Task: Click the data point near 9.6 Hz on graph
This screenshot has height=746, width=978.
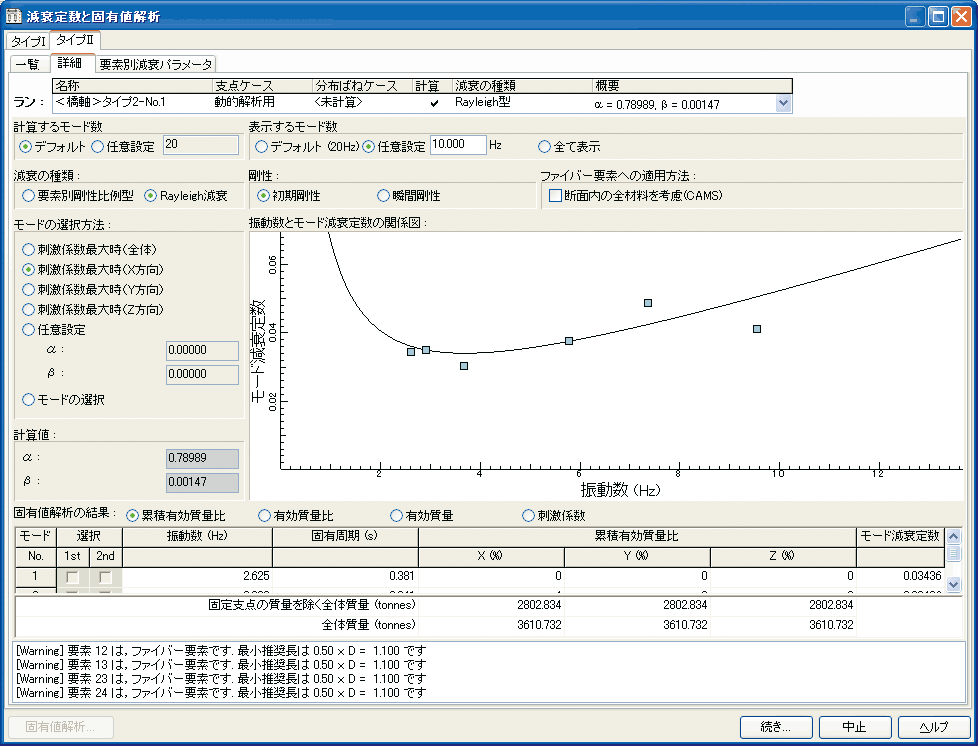Action: 757,329
